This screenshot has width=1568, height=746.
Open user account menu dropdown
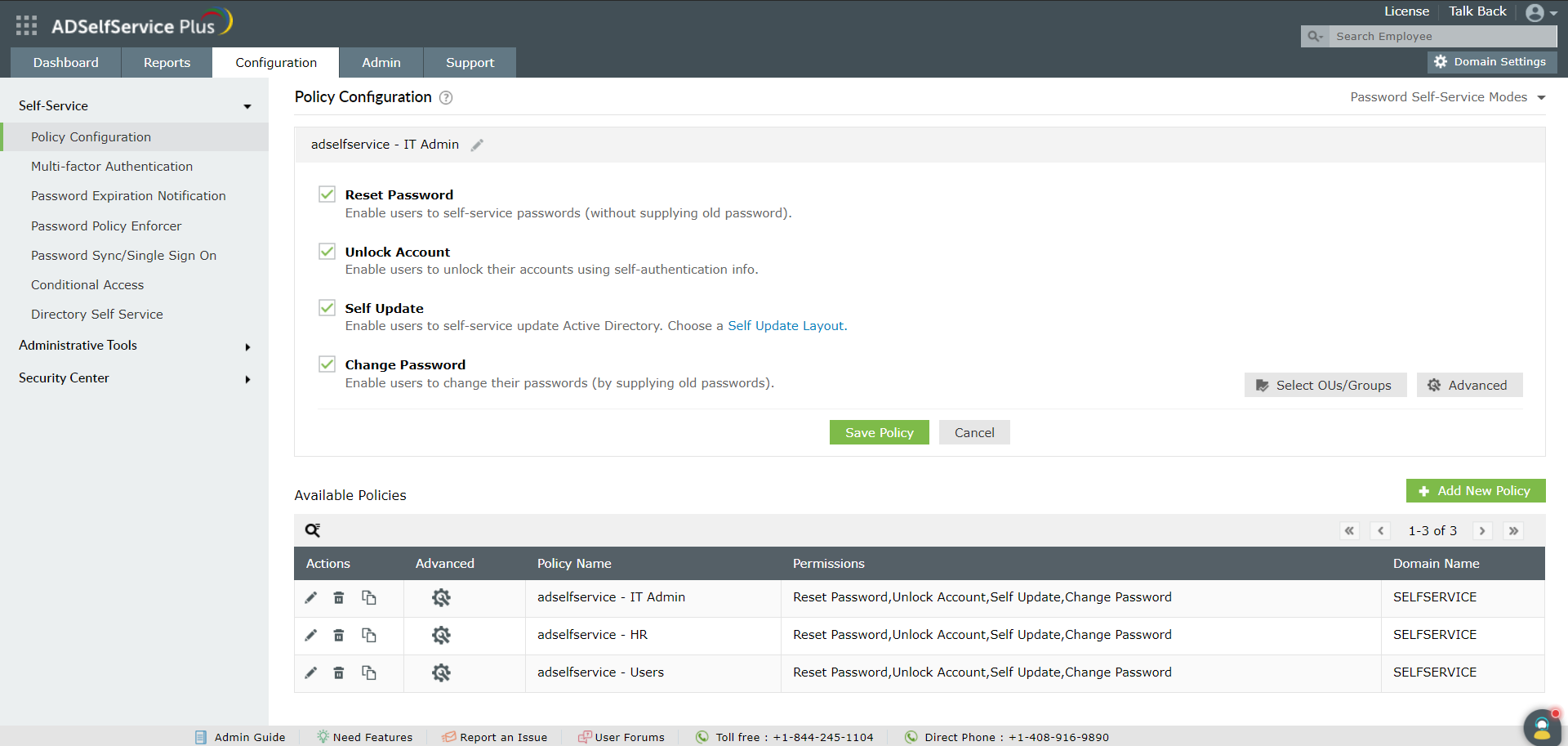tap(1542, 12)
